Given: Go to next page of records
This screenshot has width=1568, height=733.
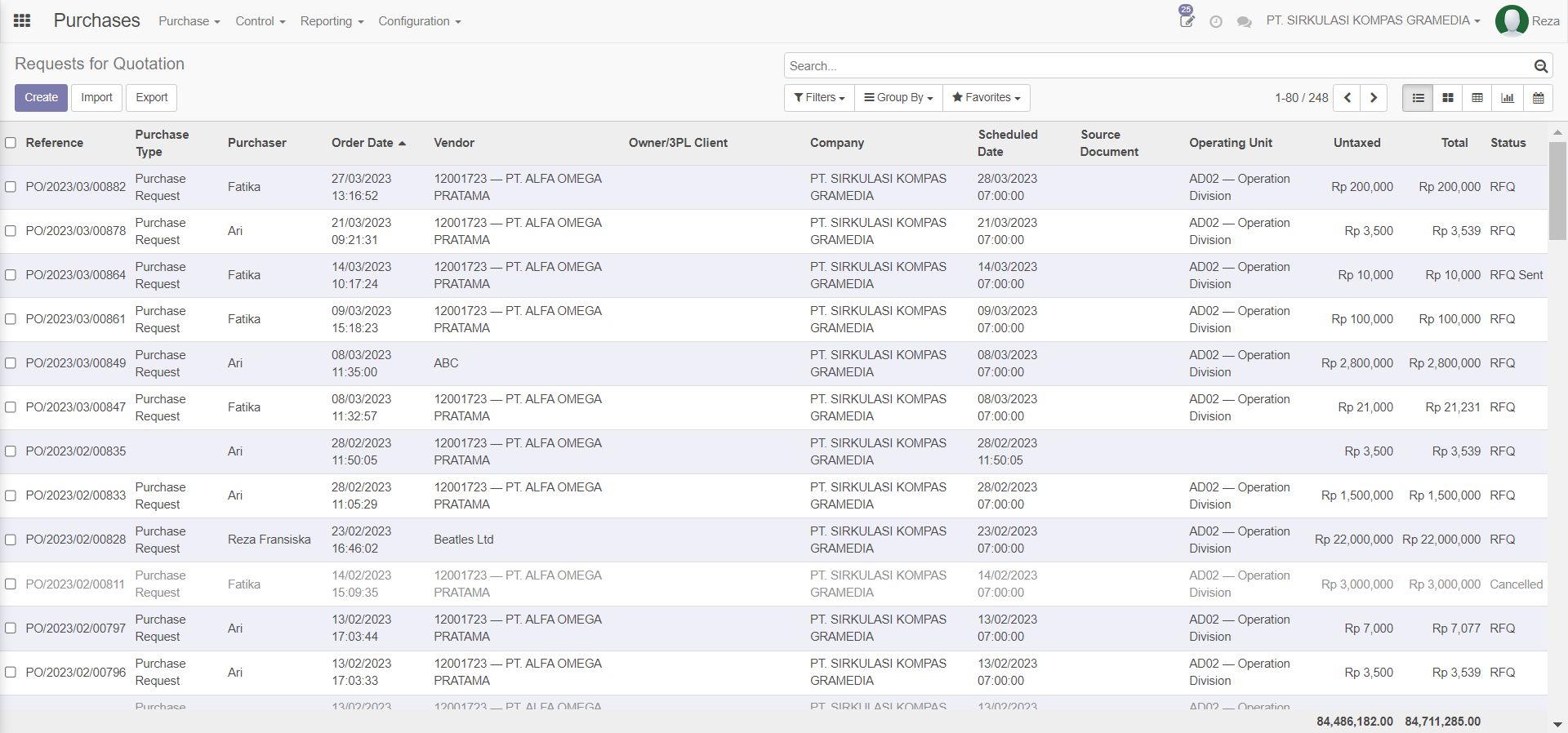Looking at the screenshot, I should pos(1374,98).
